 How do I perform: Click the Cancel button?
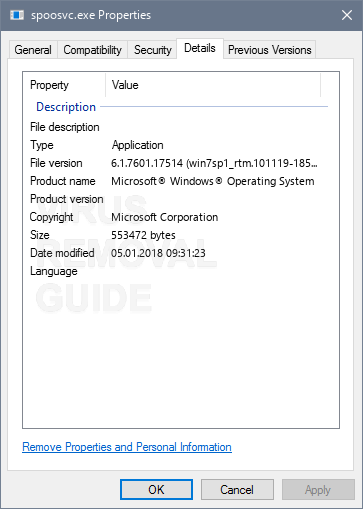pyautogui.click(x=237, y=490)
